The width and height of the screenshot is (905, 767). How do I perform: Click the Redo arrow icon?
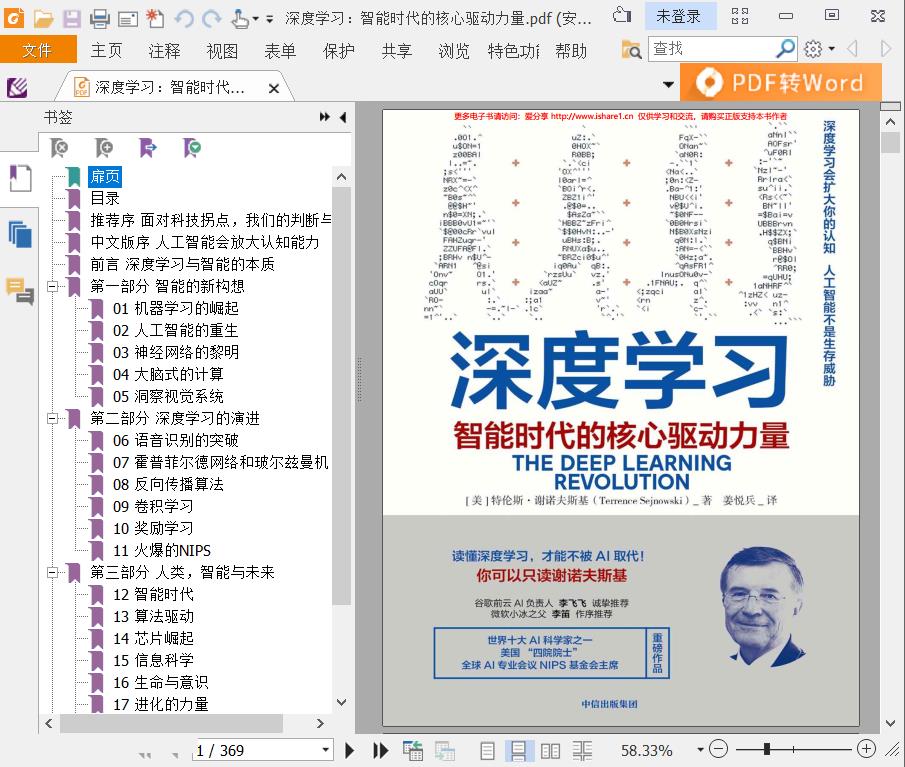211,19
